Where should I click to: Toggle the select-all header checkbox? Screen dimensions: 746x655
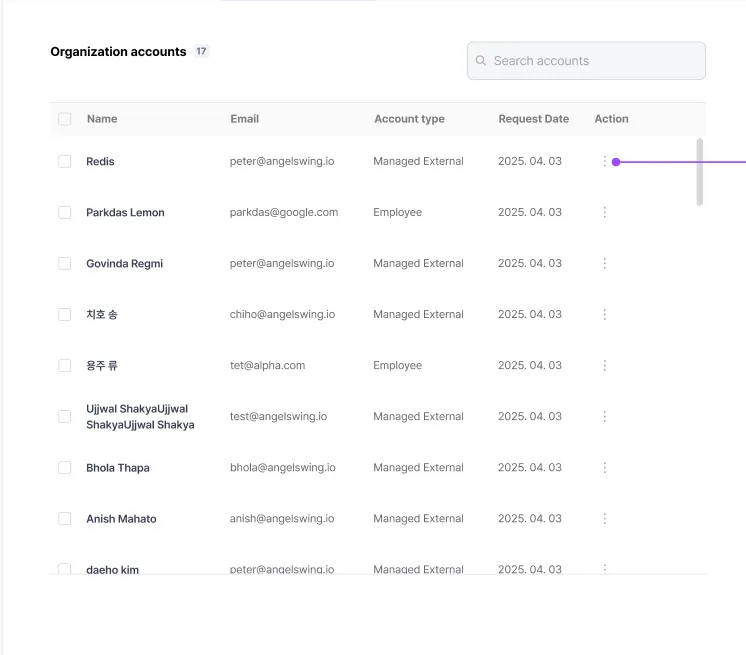point(65,119)
